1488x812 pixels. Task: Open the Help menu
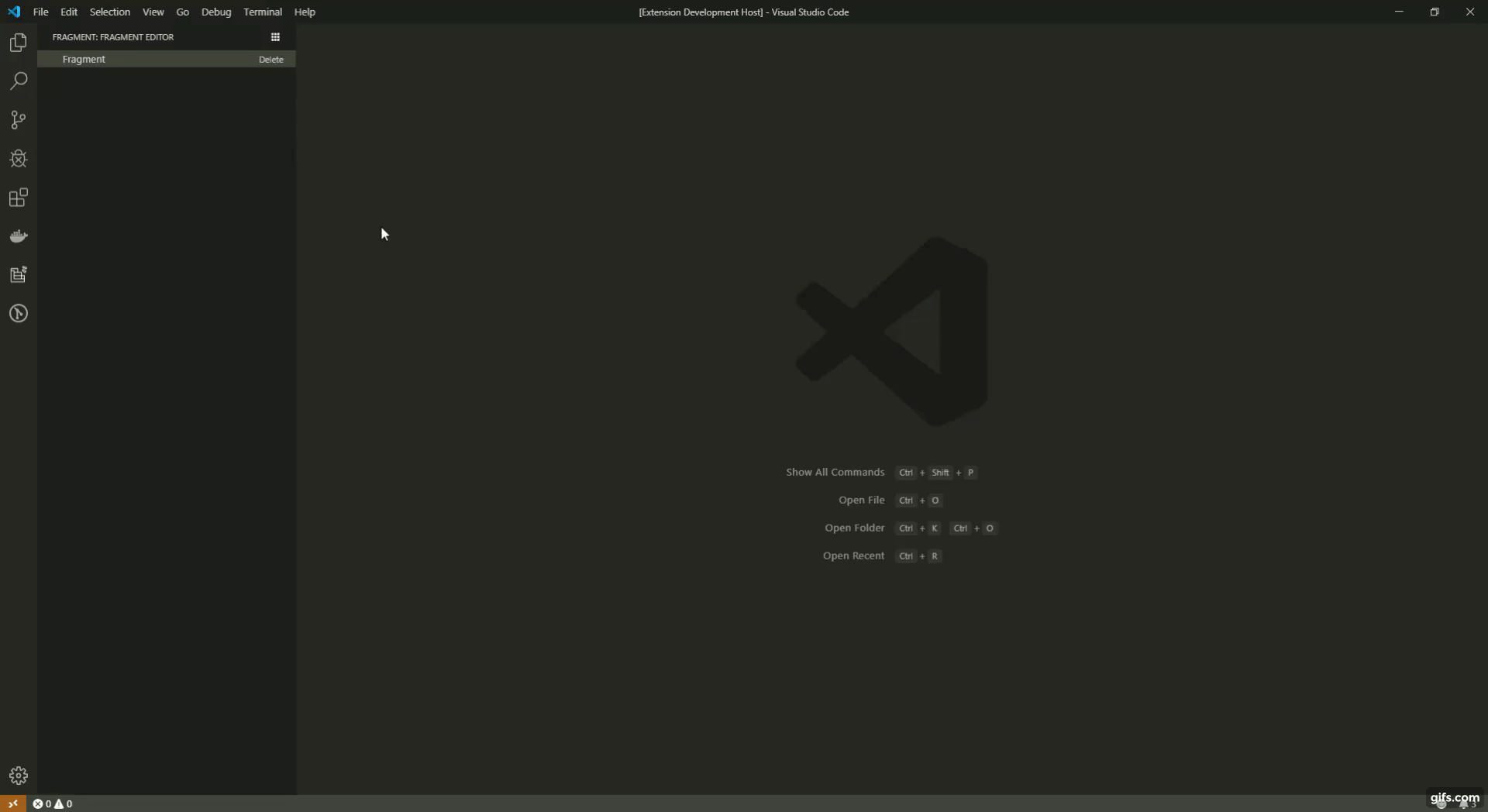[305, 12]
